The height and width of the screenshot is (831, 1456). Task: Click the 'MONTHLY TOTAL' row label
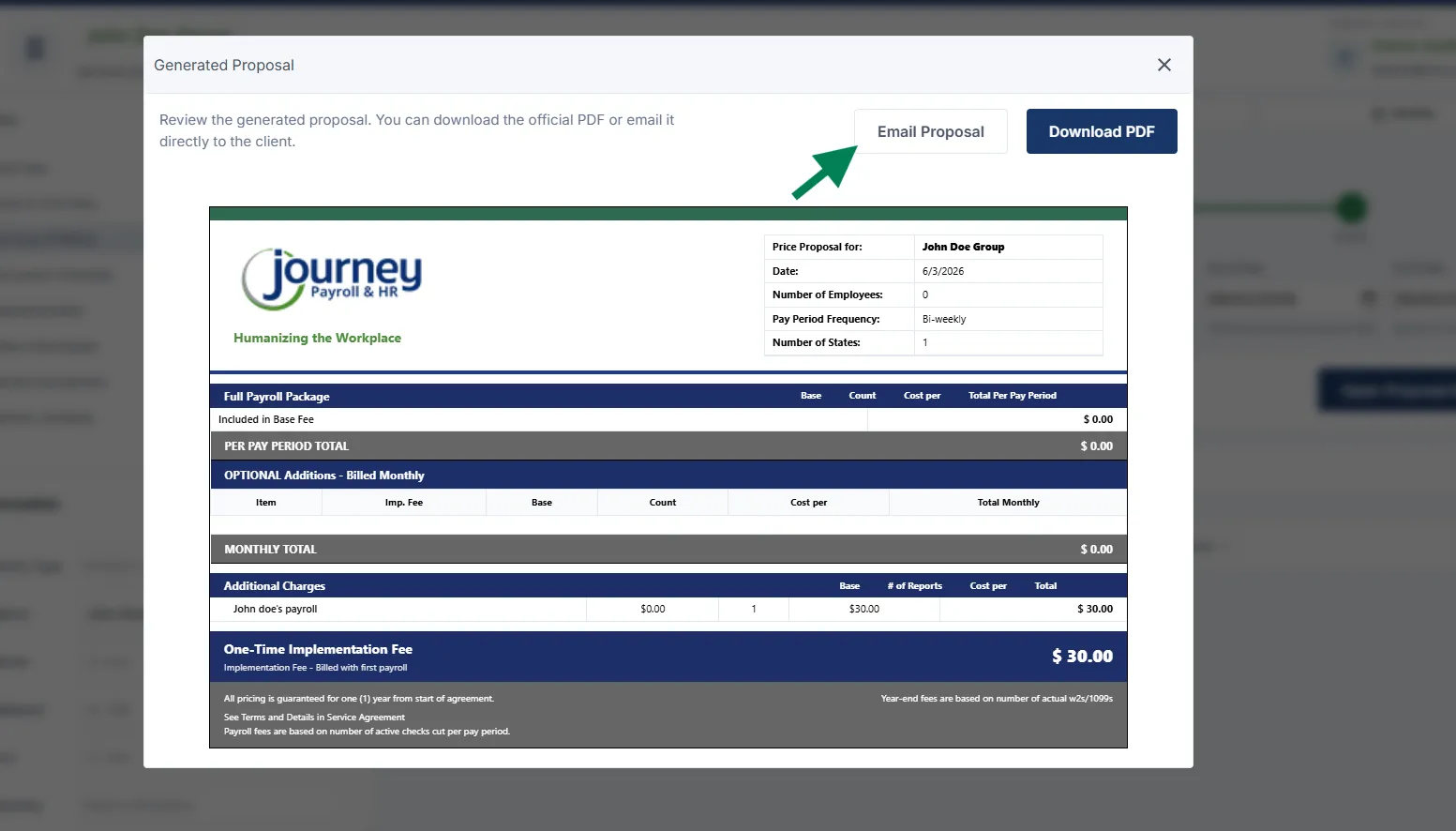pos(270,550)
